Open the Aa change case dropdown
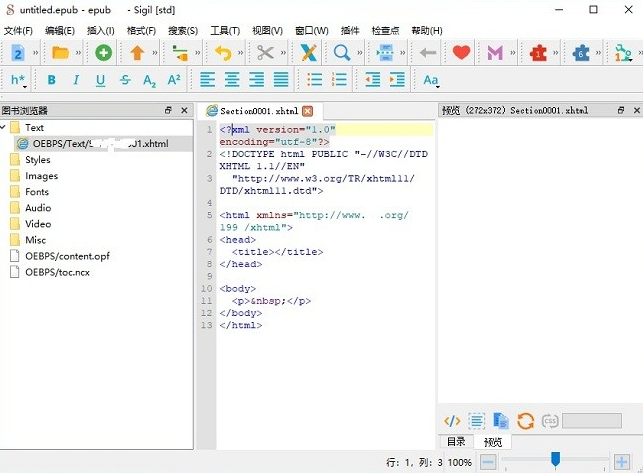Screen dimensions: 643x473 431,80
